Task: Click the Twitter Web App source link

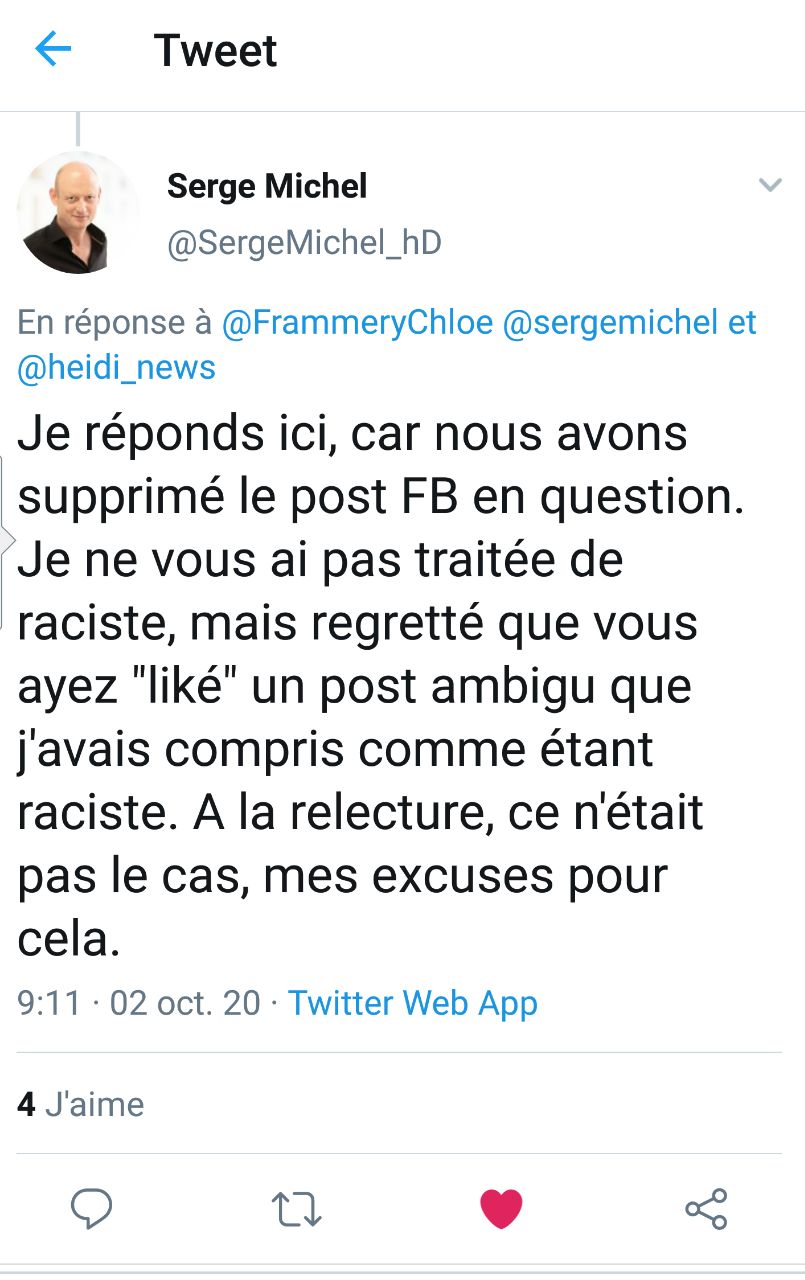Action: point(413,1003)
